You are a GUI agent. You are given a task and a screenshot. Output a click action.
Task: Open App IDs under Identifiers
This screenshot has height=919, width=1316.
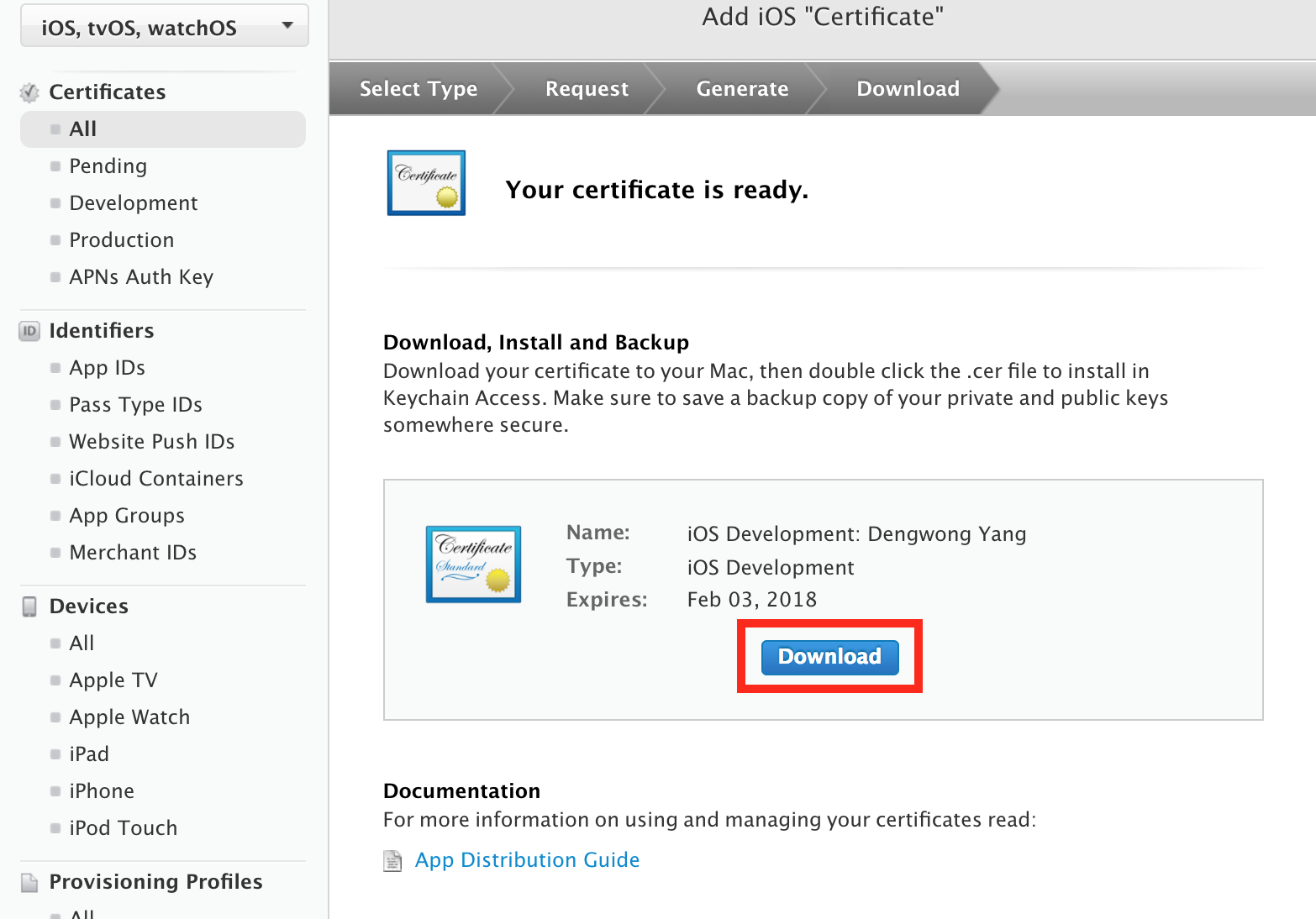(108, 368)
